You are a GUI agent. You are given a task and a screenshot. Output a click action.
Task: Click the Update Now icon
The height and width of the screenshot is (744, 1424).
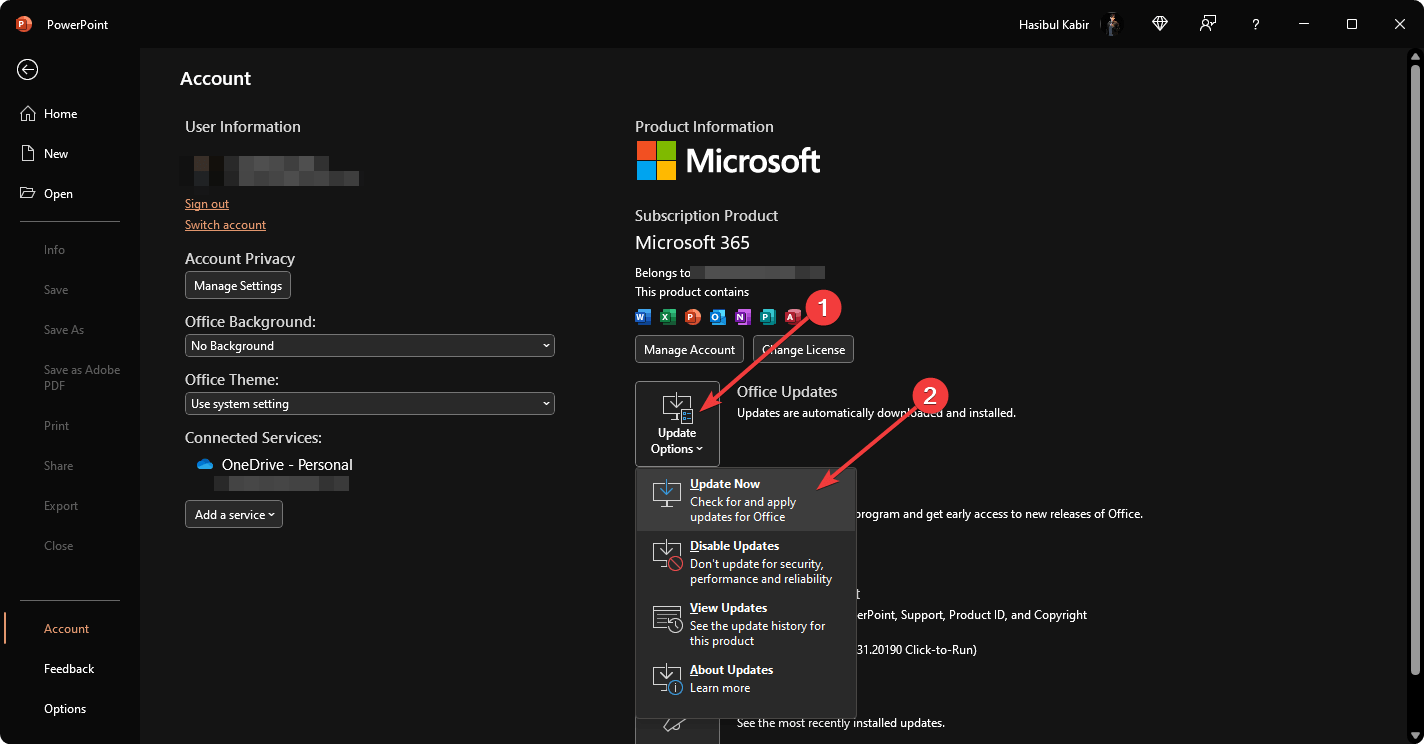tap(667, 493)
